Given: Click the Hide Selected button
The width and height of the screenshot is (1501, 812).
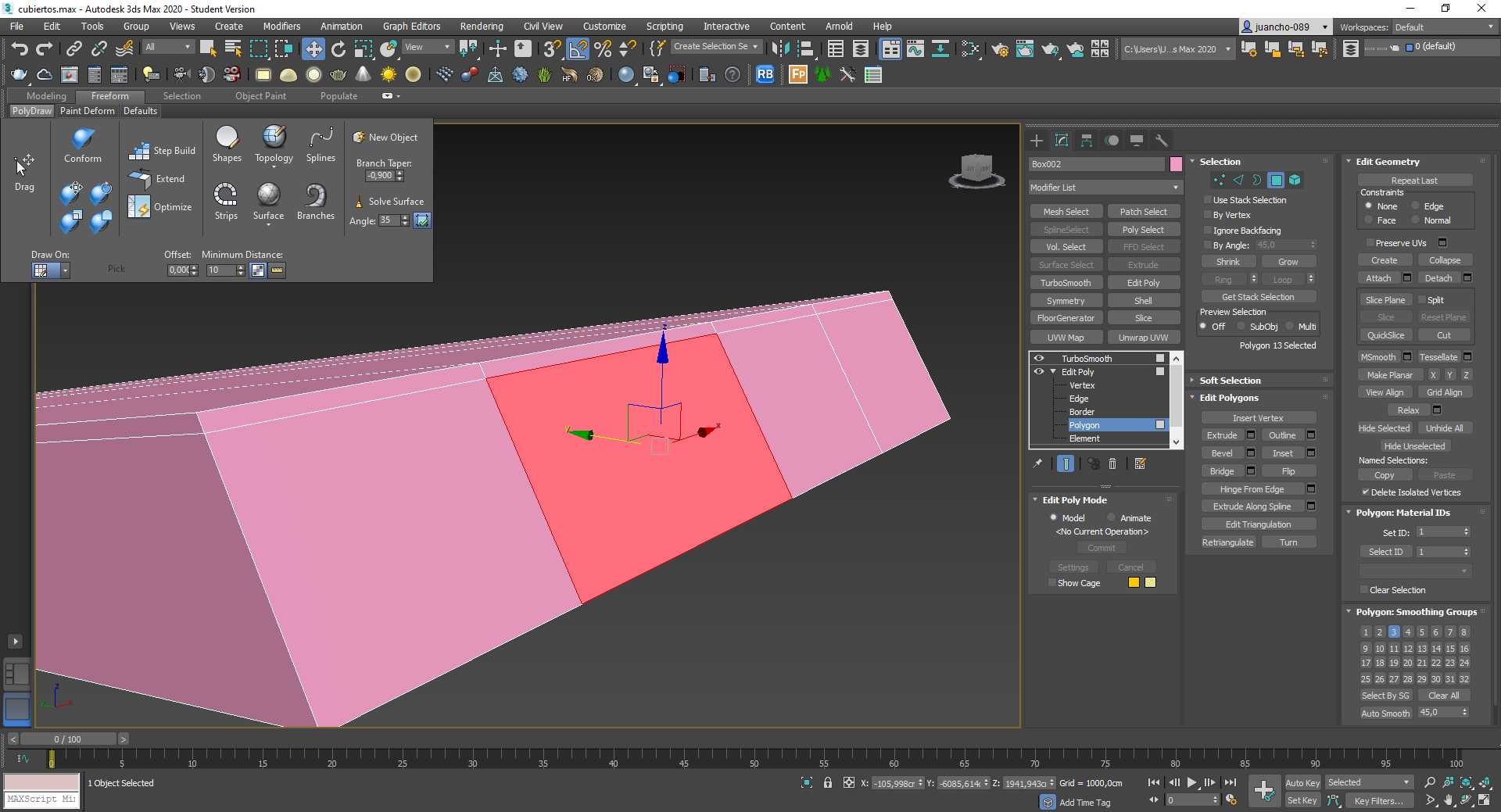Looking at the screenshot, I should click(1385, 428).
